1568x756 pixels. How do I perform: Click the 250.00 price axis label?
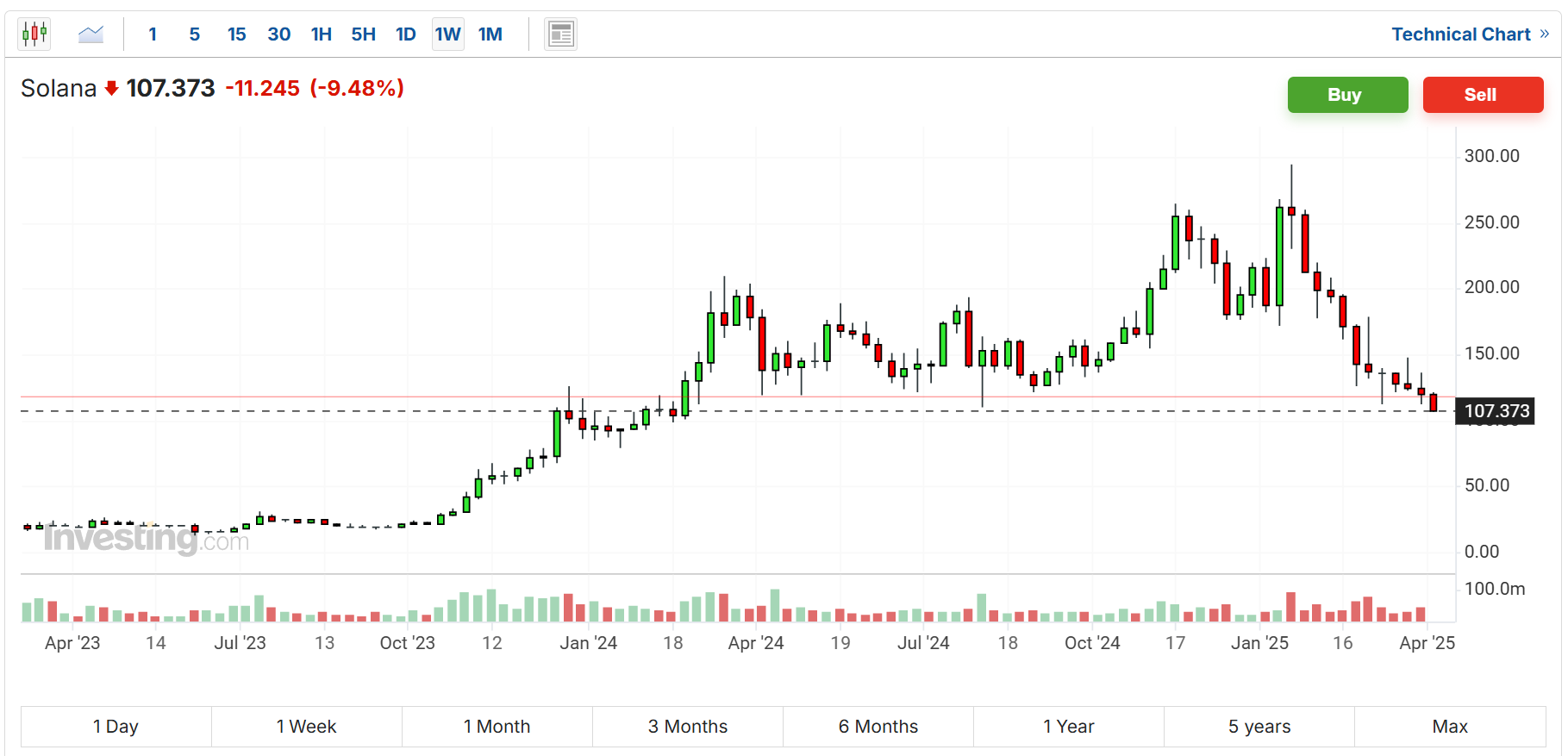click(1492, 222)
